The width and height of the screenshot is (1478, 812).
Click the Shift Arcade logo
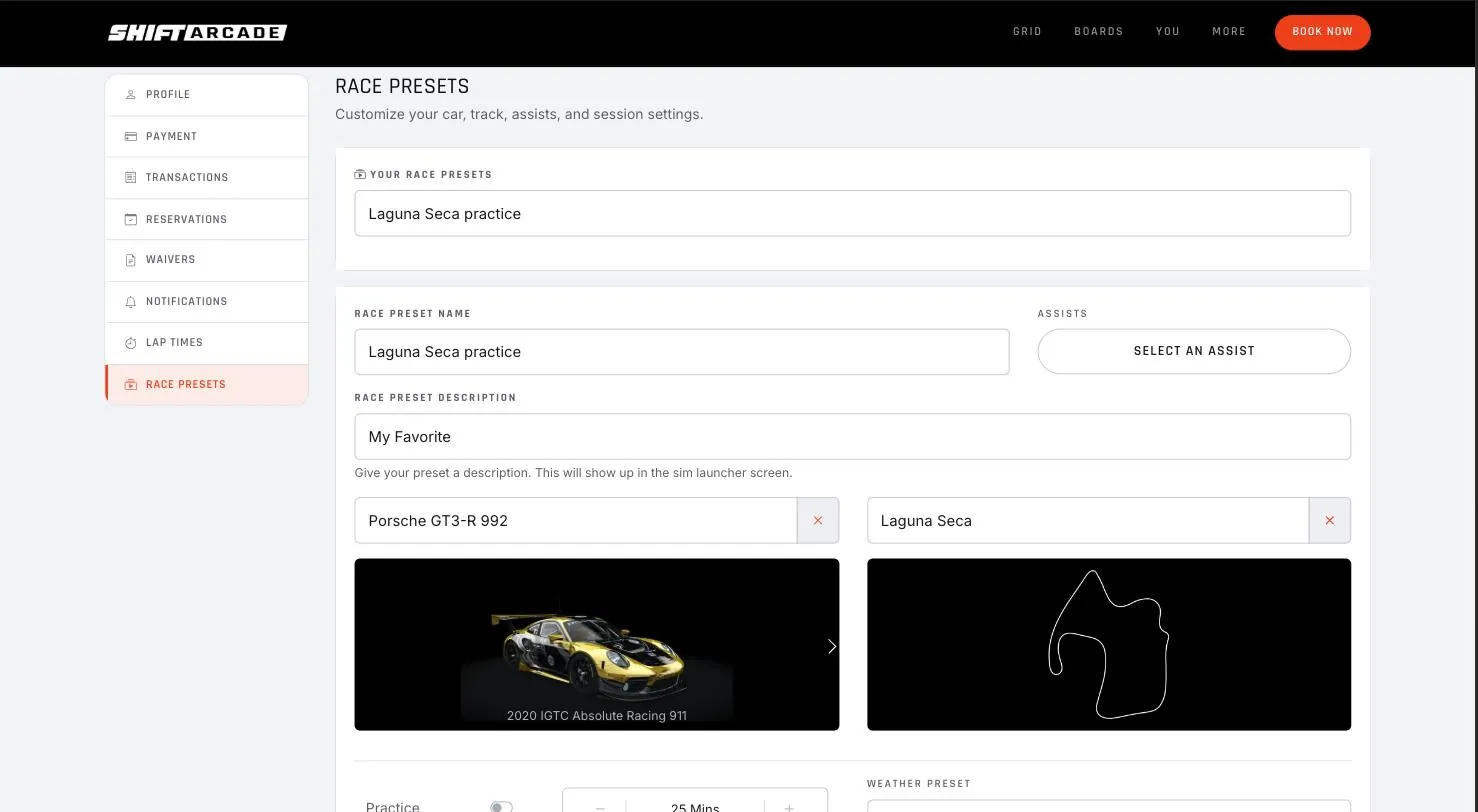click(x=197, y=33)
